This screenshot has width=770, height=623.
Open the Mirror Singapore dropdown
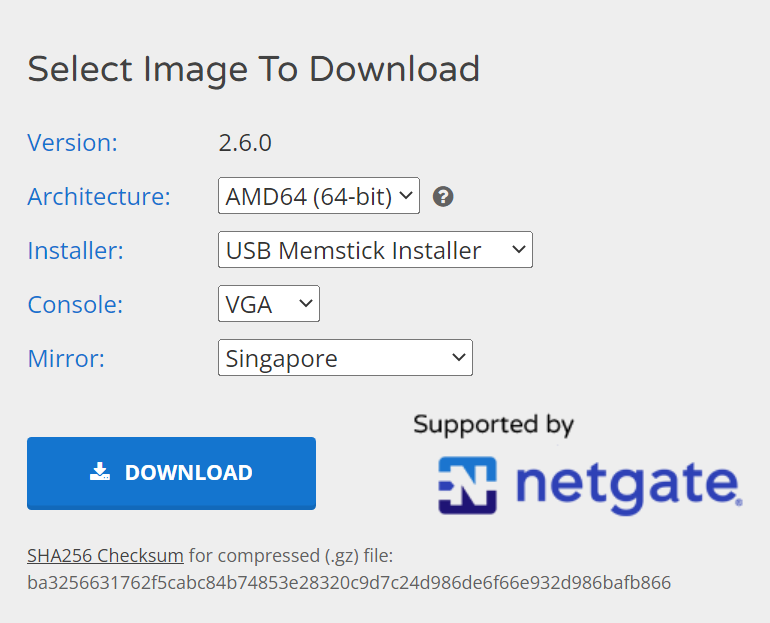(345, 358)
